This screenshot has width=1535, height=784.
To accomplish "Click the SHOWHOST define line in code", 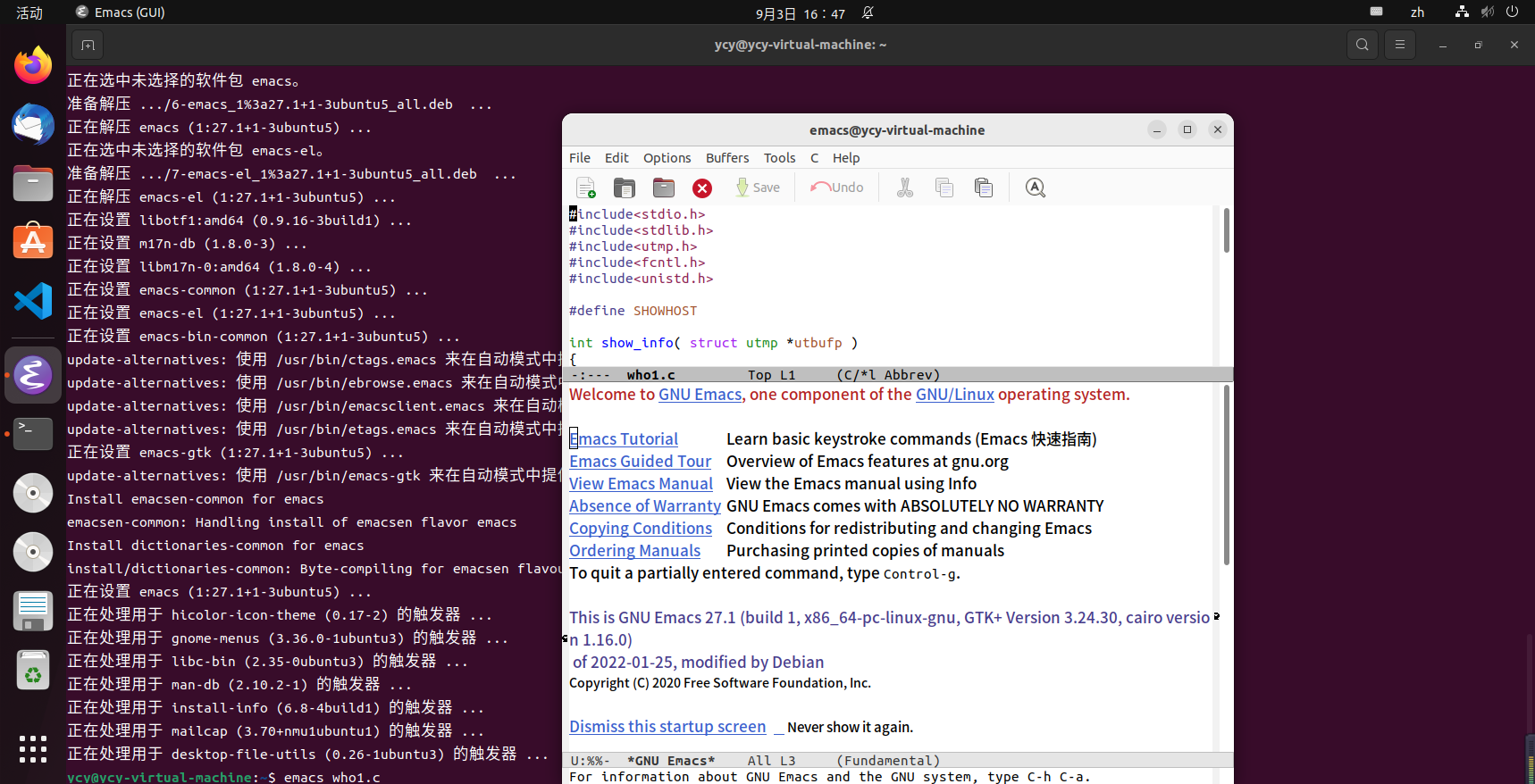I will click(633, 311).
